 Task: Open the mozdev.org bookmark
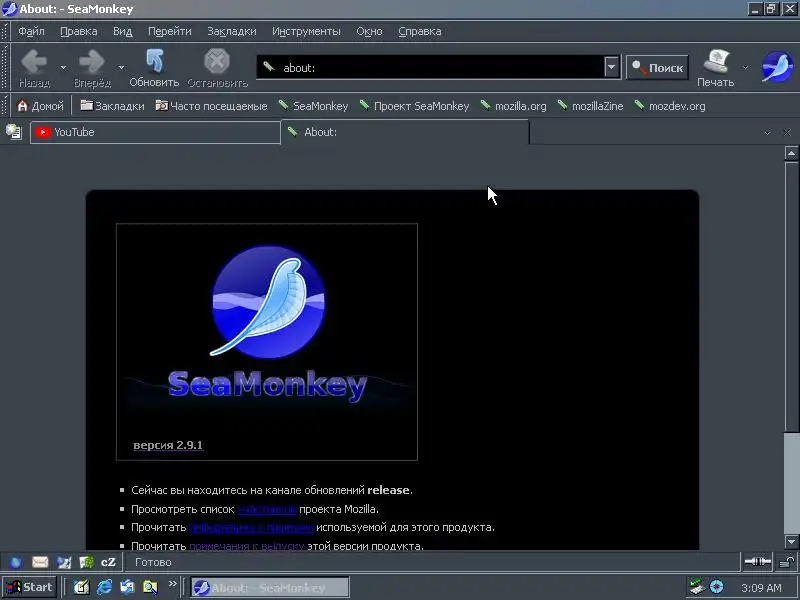pyautogui.click(x=670, y=106)
